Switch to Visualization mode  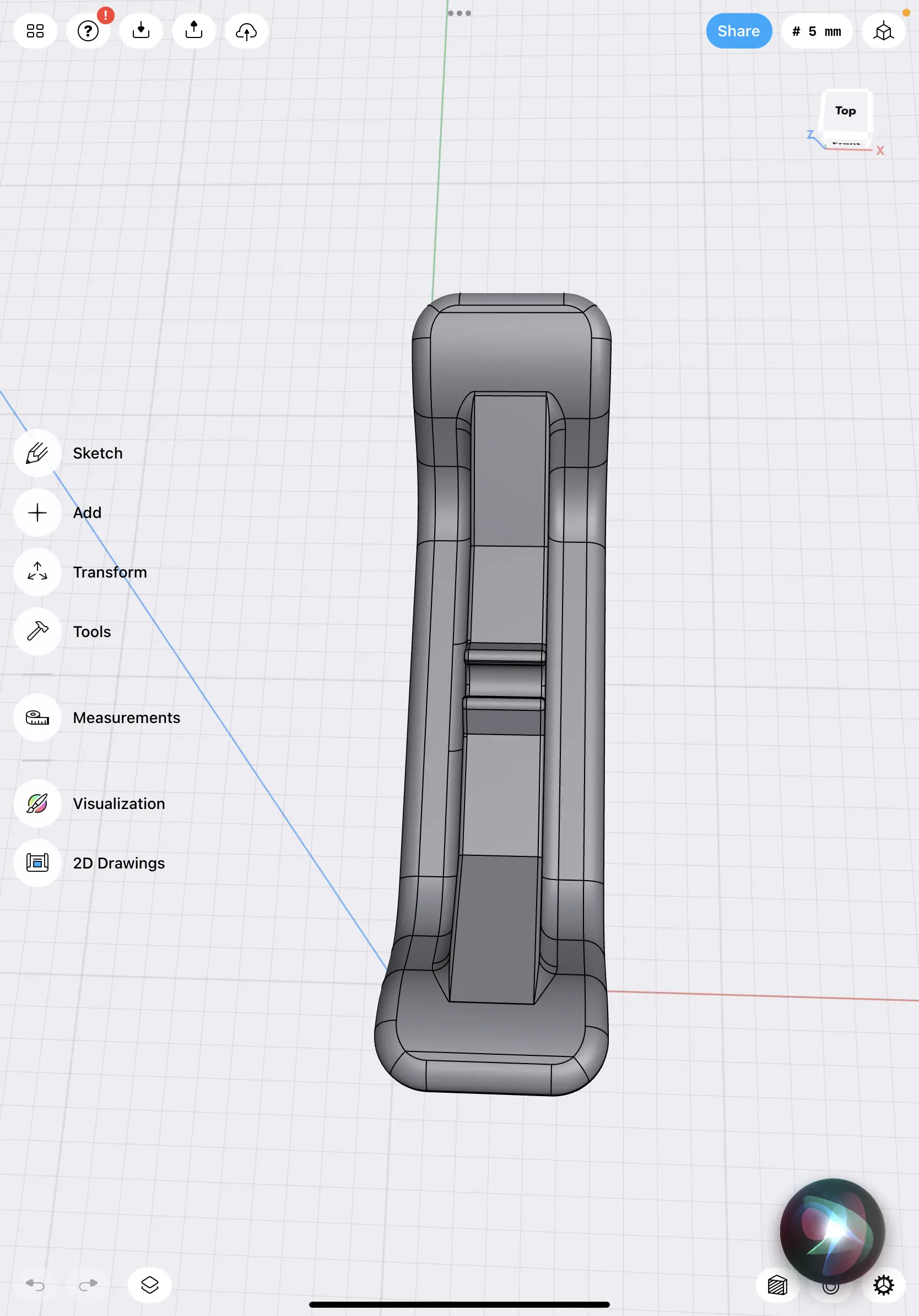pos(37,803)
